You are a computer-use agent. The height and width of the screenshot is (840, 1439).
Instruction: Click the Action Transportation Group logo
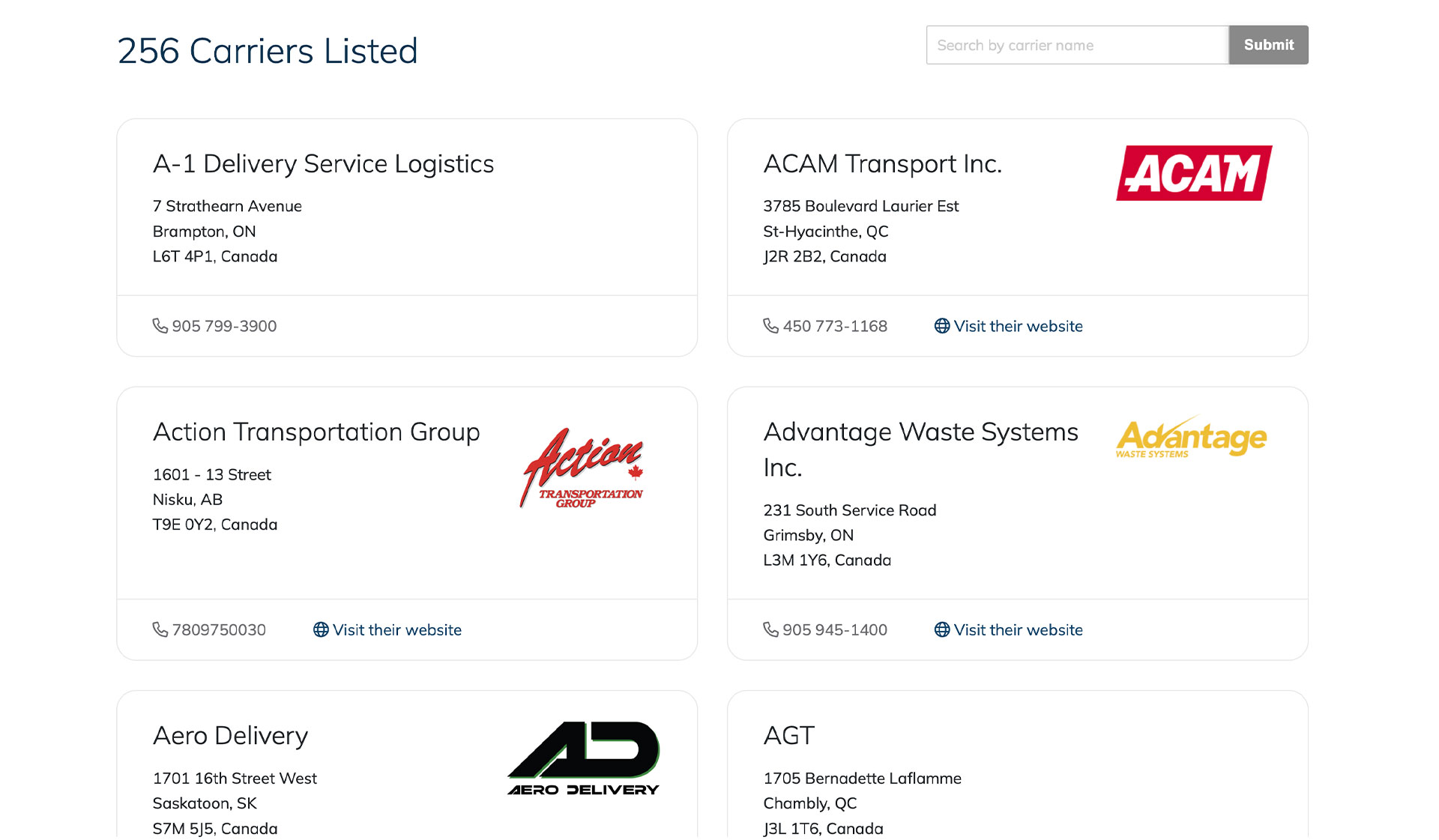click(x=582, y=468)
